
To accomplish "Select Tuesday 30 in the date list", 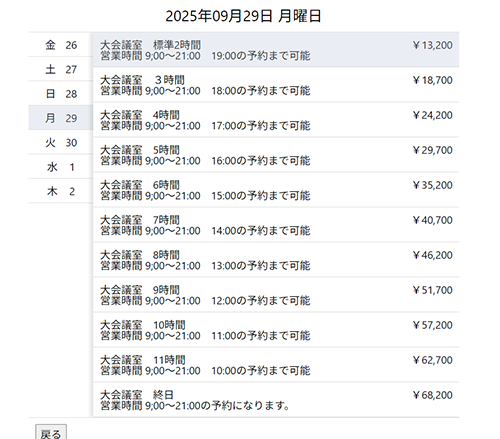I will (61, 142).
